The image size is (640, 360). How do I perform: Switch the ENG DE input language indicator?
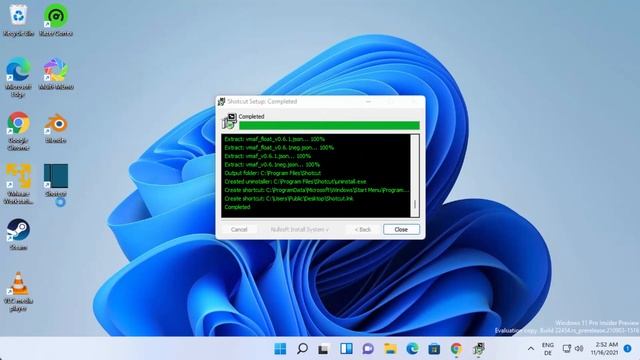coord(548,349)
